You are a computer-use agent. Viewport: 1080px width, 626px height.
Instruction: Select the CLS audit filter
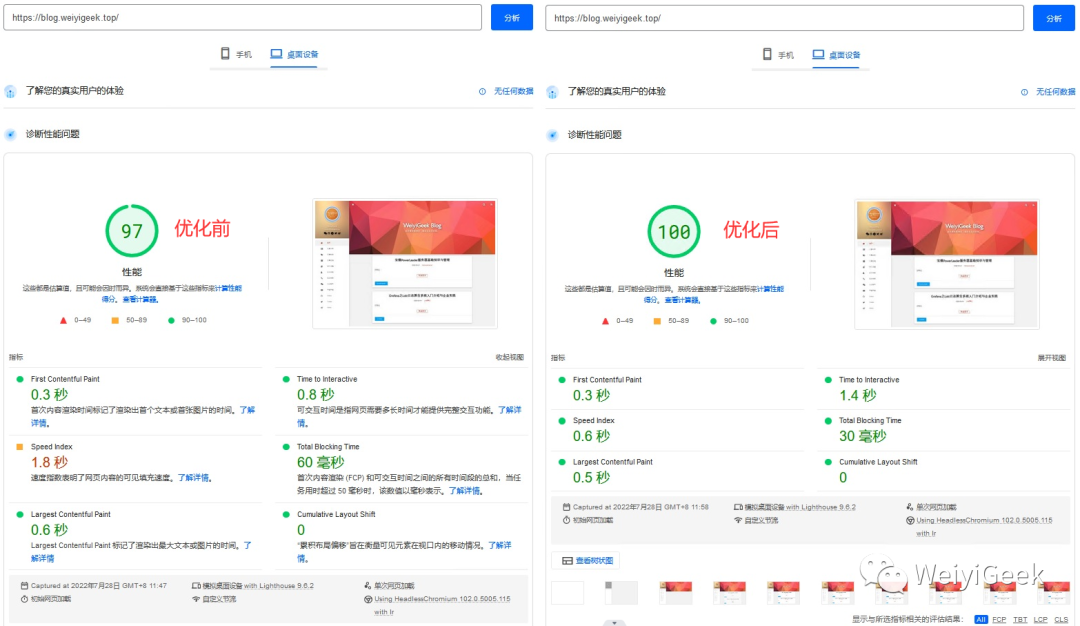click(x=1061, y=620)
